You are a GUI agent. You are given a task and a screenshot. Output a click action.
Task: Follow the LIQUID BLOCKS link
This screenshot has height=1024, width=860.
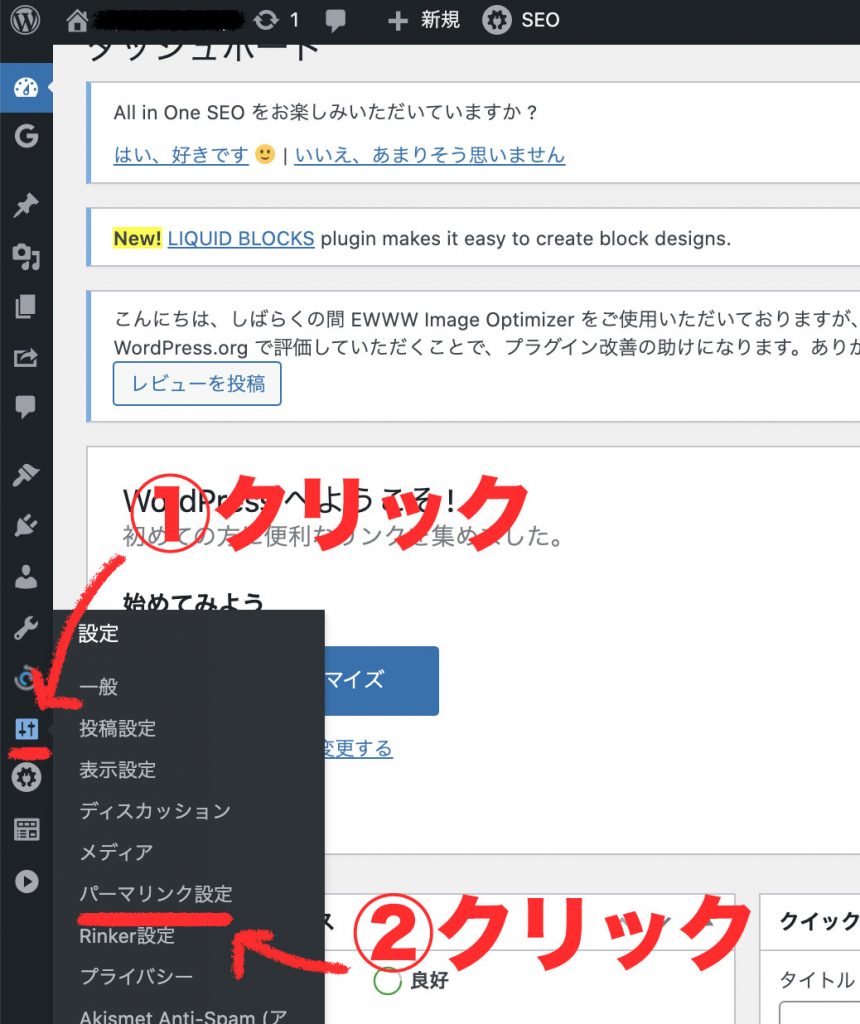241,239
